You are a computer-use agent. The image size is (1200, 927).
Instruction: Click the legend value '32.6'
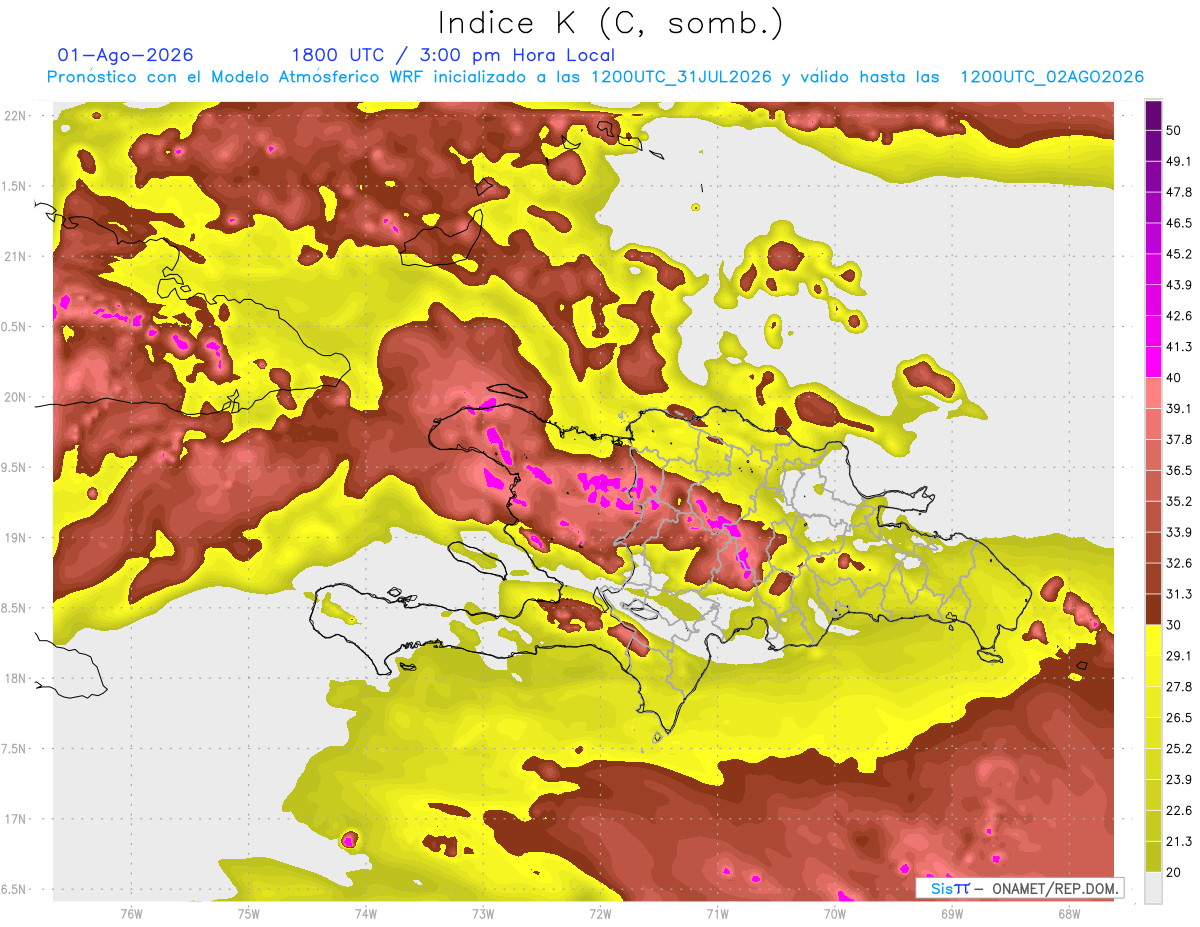[1179, 563]
